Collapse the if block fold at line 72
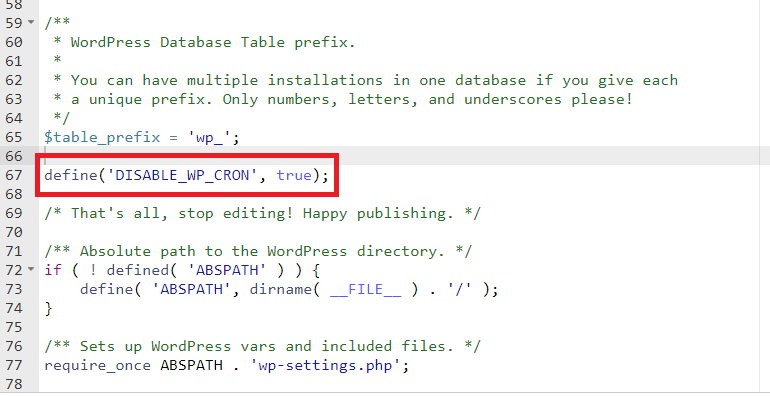 tap(31, 270)
